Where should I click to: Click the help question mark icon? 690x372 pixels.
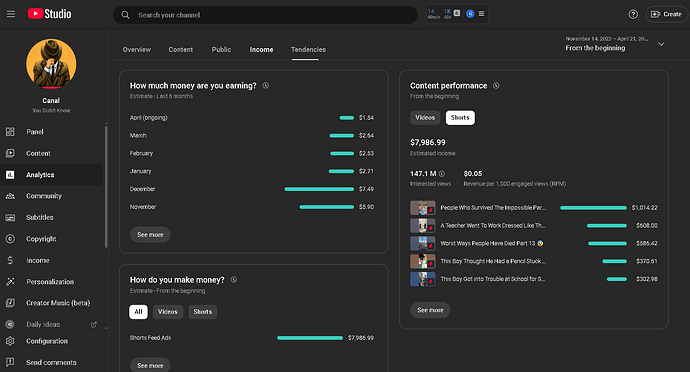coord(633,15)
